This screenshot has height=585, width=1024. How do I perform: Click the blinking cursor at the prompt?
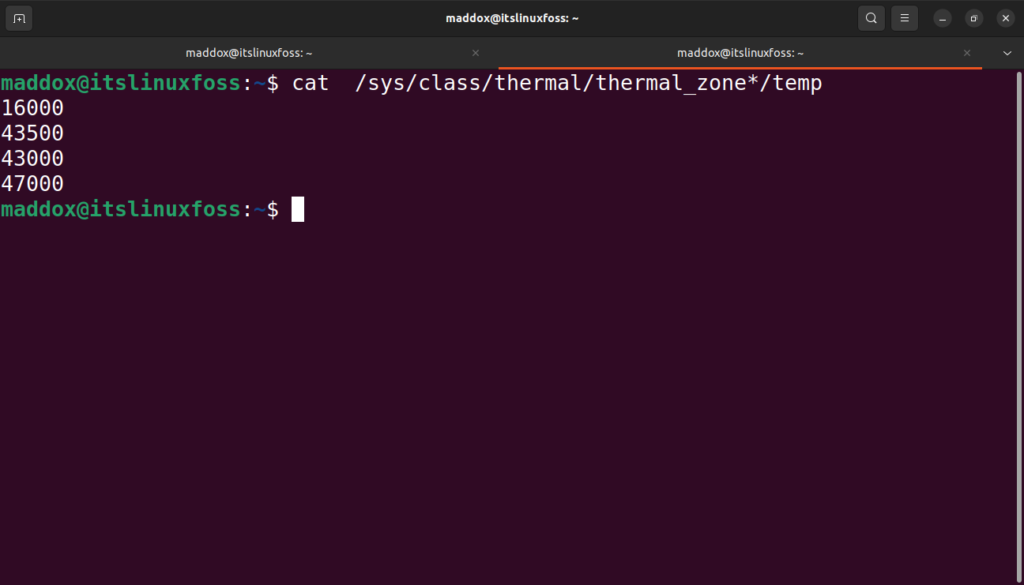click(297, 209)
